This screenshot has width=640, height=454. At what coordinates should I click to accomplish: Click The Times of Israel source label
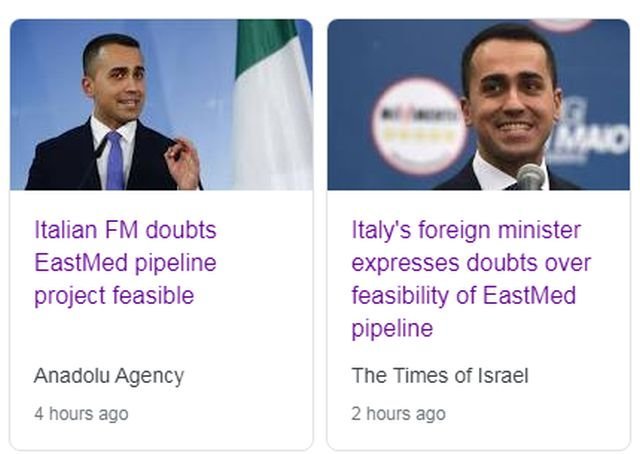pos(439,376)
